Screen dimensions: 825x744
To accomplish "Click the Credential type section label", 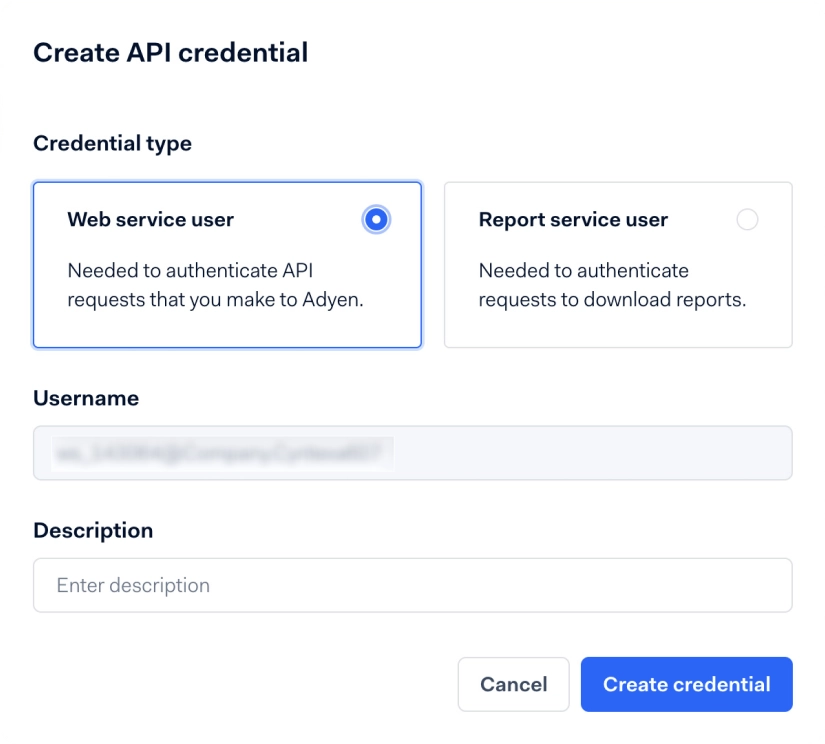I will [x=112, y=143].
